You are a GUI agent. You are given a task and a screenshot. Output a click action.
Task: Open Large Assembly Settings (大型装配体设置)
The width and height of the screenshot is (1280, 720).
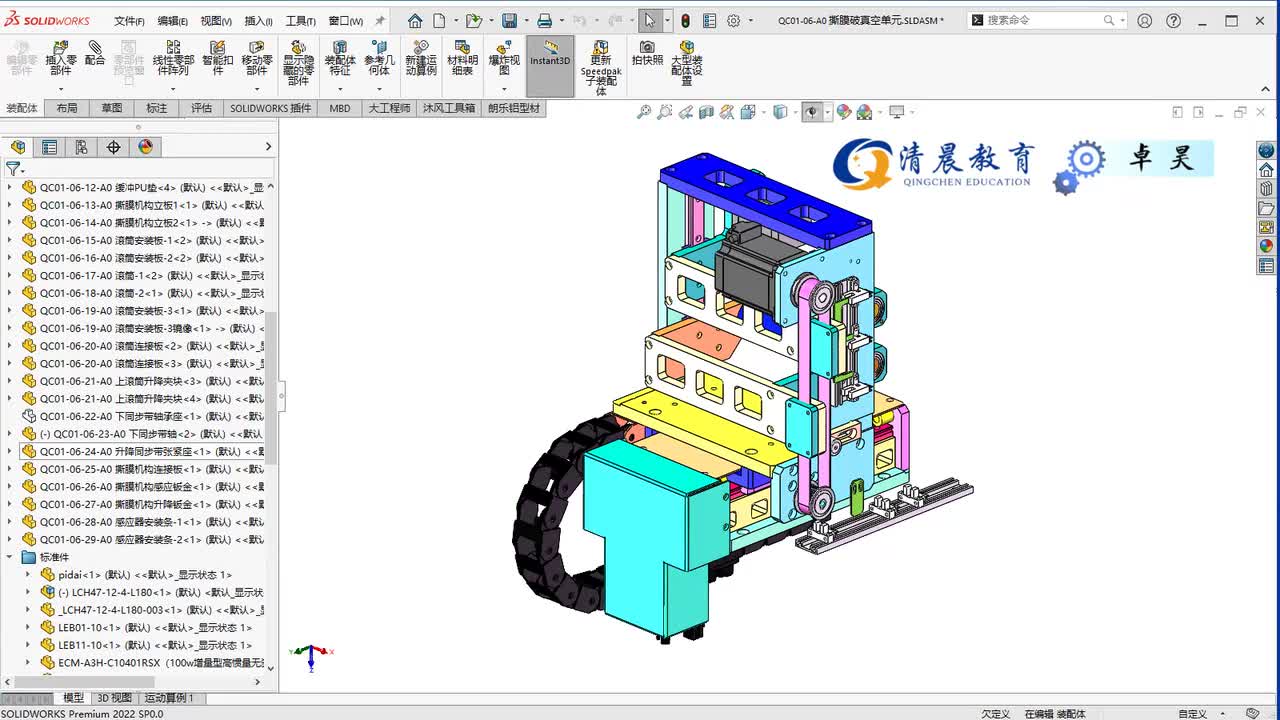[687, 63]
